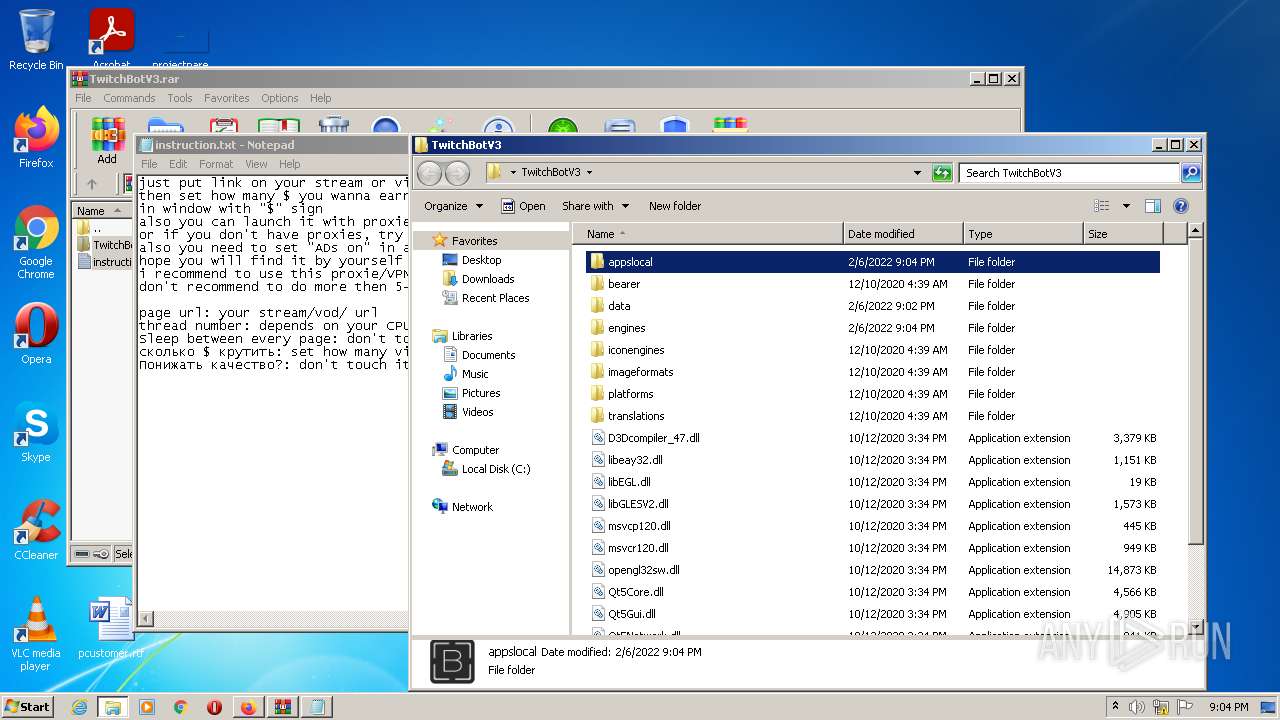Screen dimensions: 1280x720
Task: Open the File menu in WinRAR
Action: pos(83,98)
